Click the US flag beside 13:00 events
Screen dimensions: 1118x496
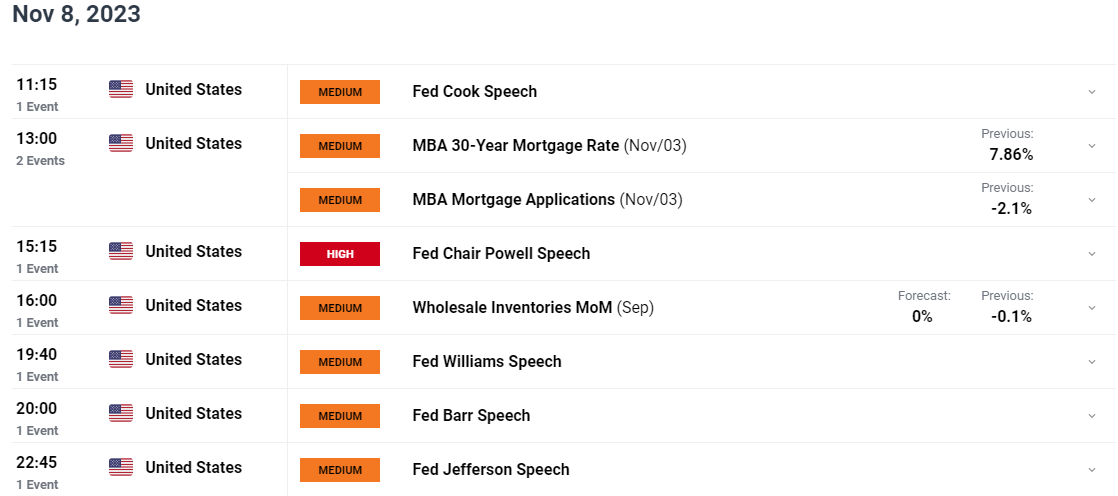120,143
